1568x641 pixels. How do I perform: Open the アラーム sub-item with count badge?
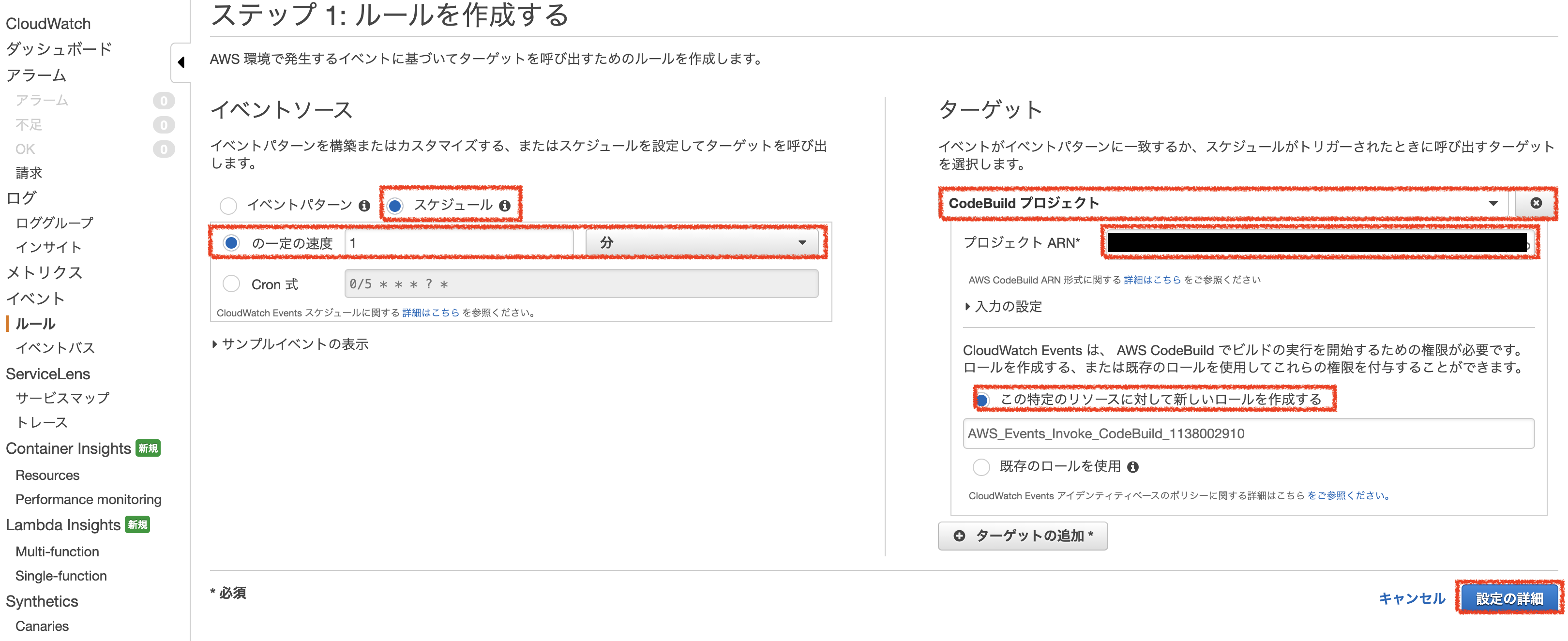pos(42,100)
